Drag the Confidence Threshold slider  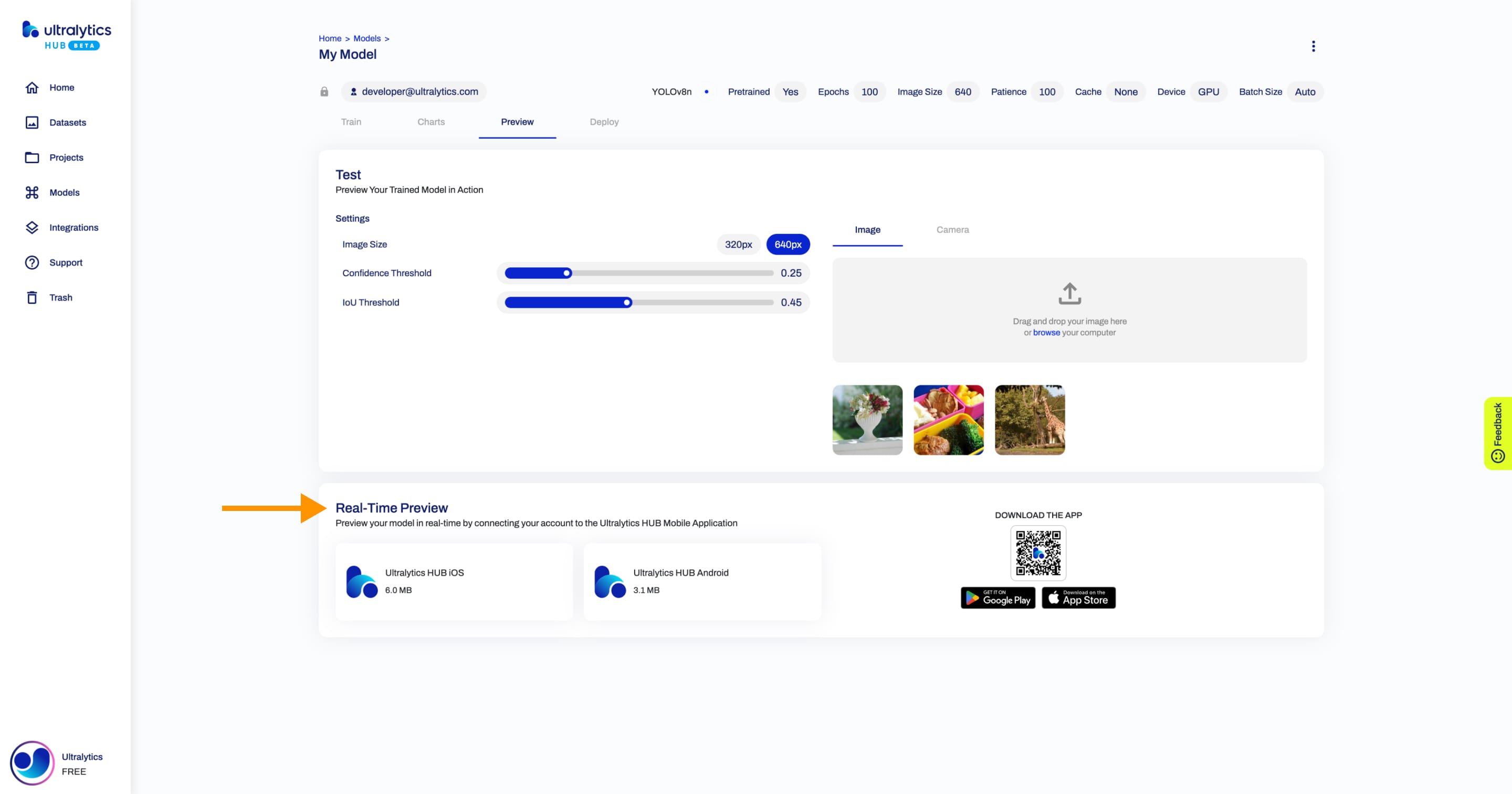[x=567, y=272]
